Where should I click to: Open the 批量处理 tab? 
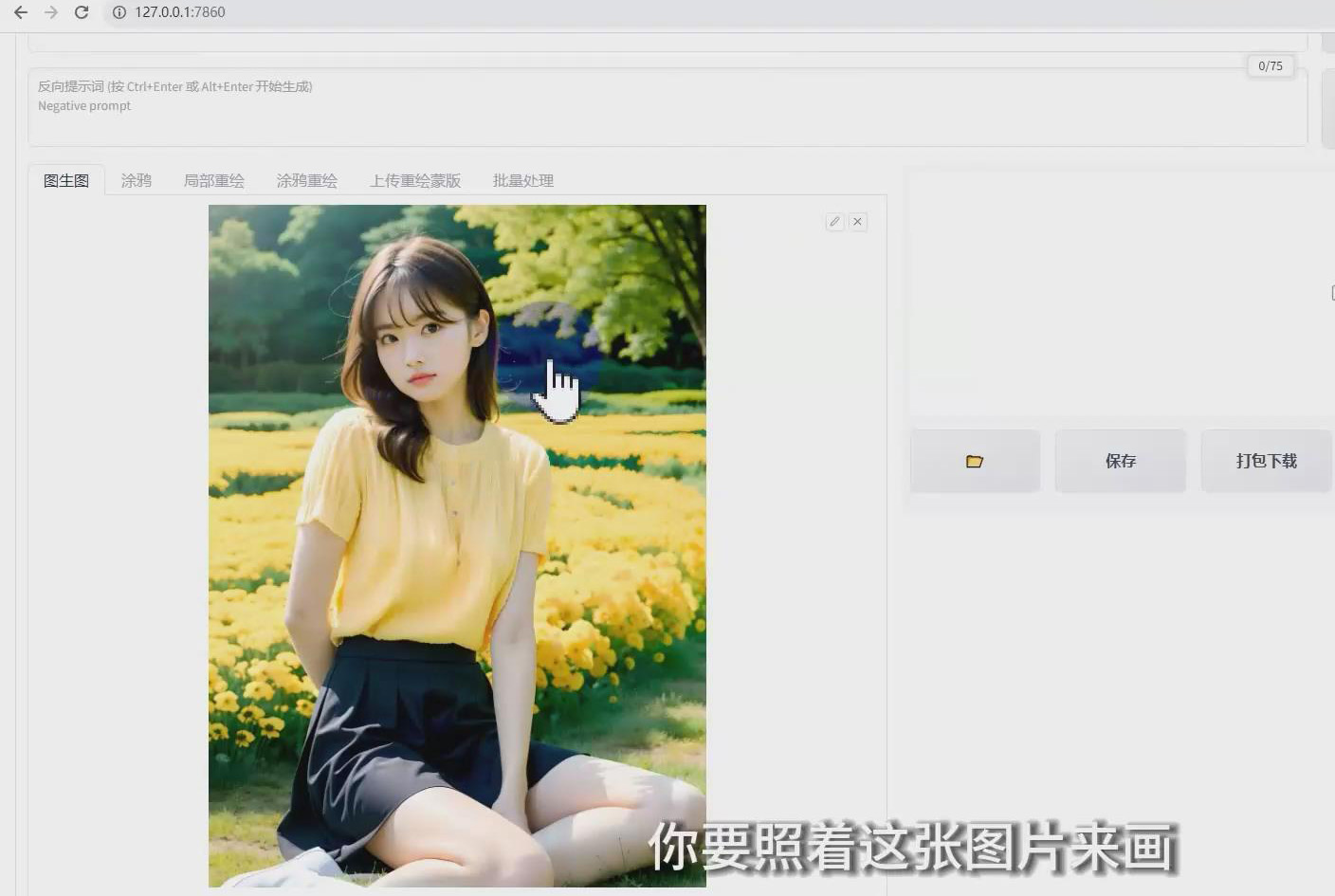(x=523, y=180)
